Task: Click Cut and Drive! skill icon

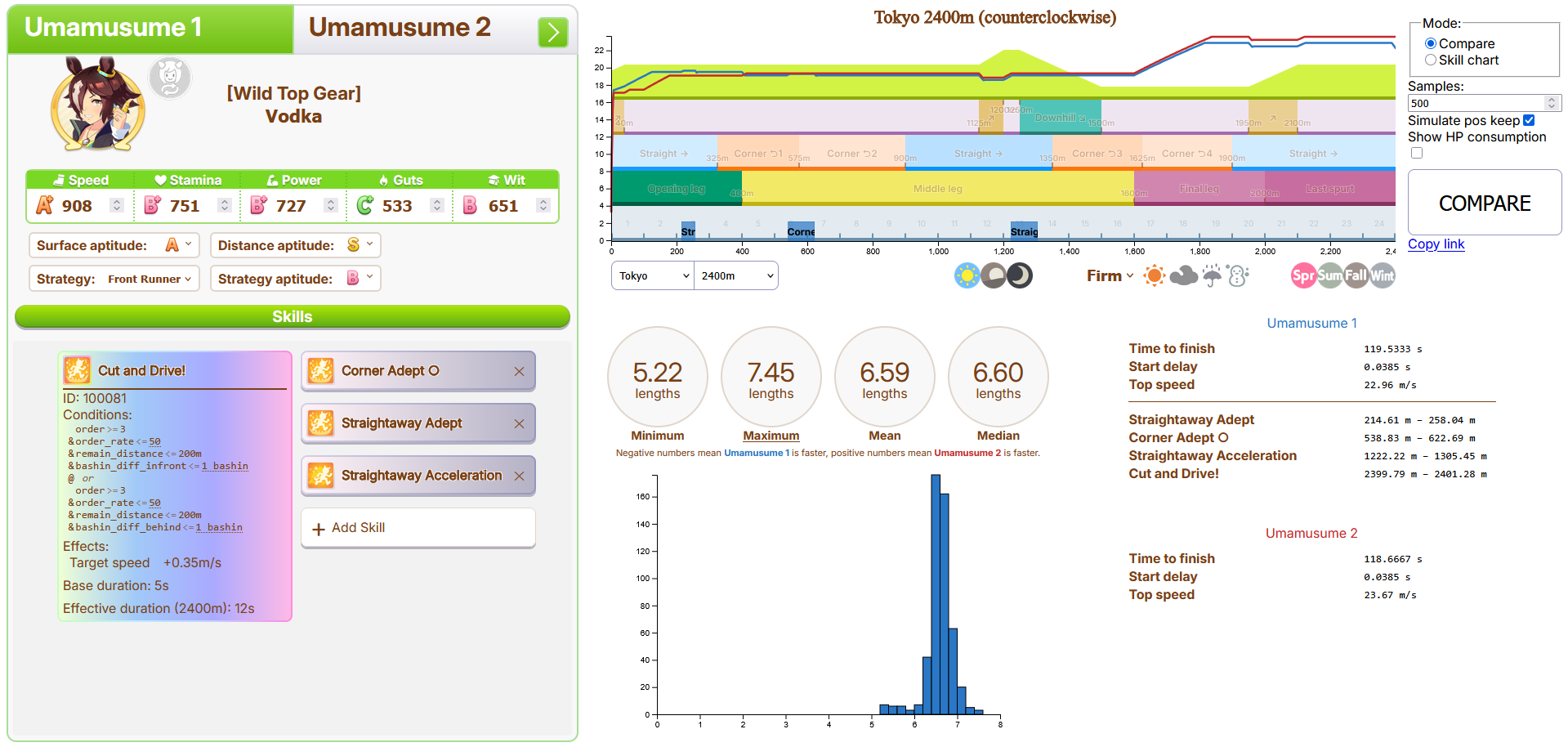Action: pyautogui.click(x=77, y=370)
